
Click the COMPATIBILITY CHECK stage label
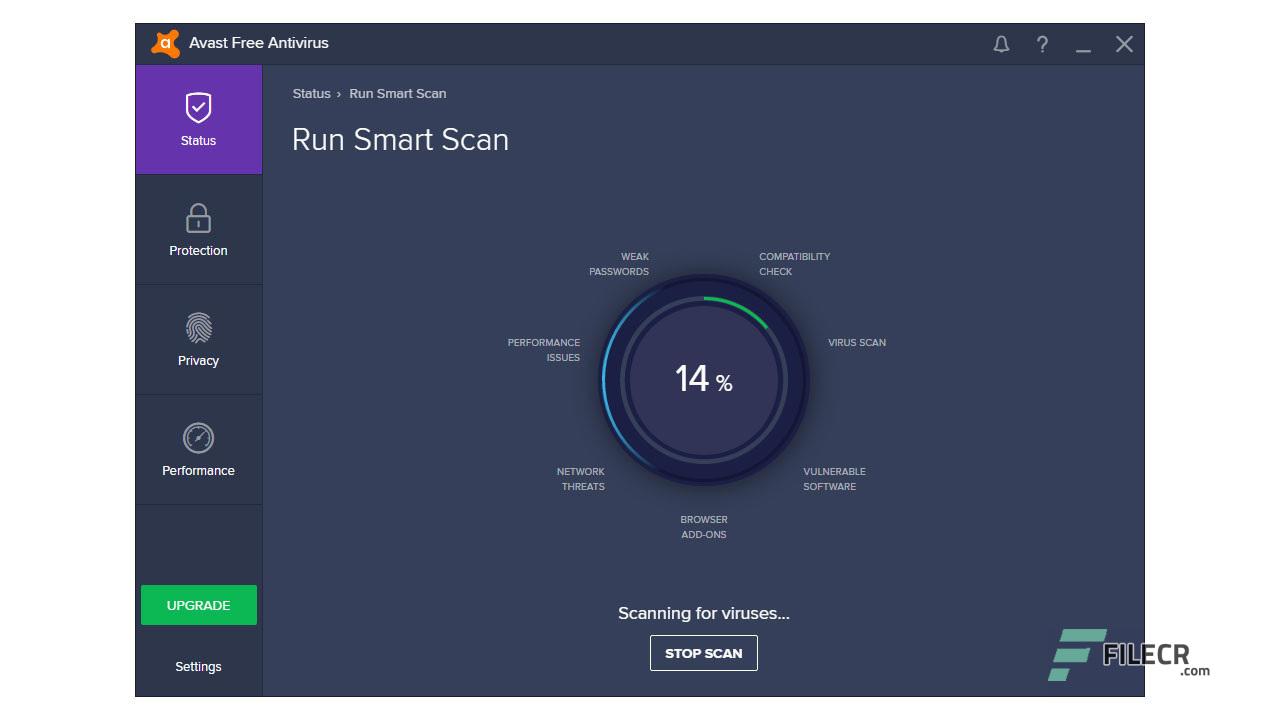[794, 264]
